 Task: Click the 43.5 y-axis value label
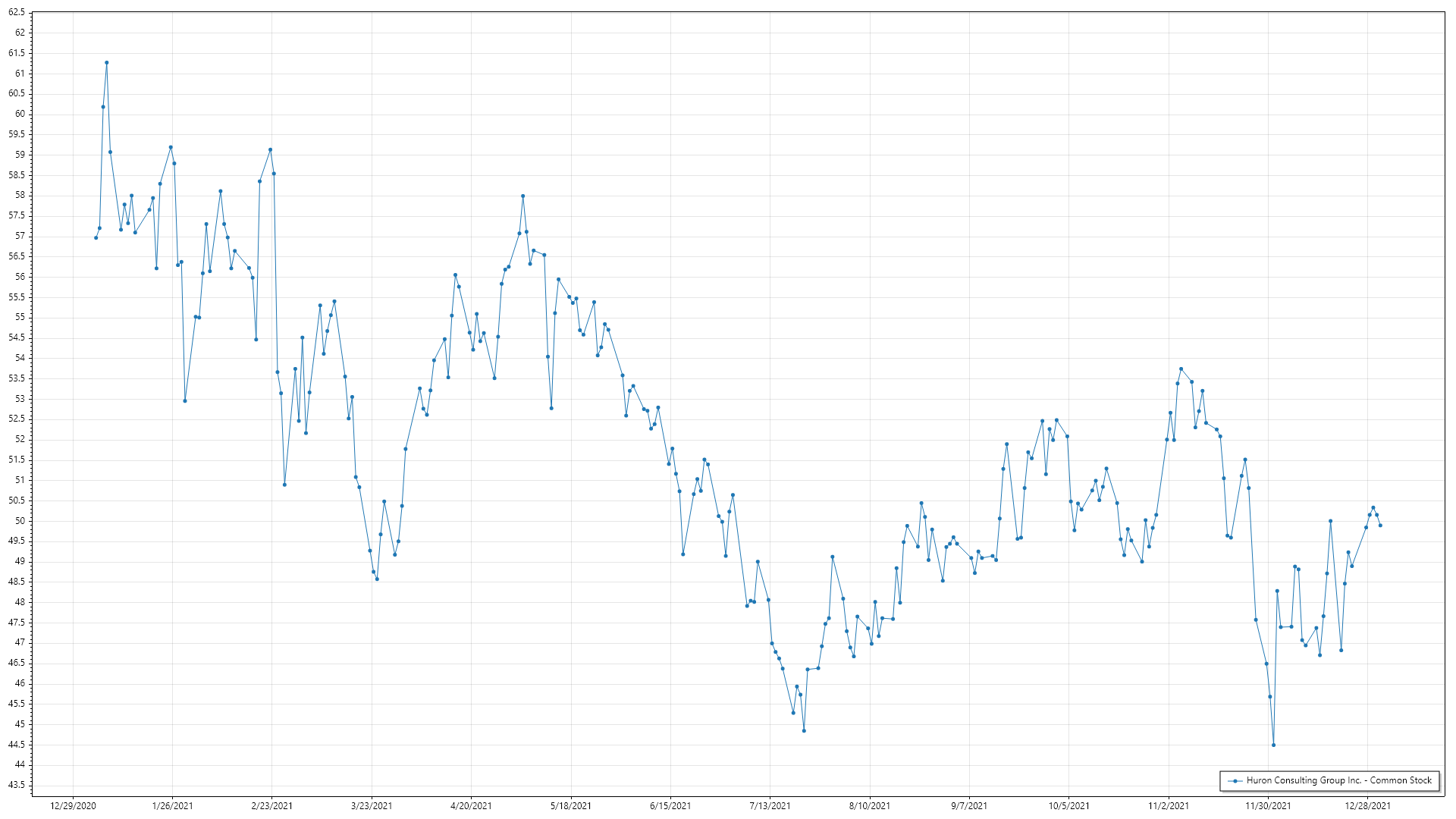[17, 785]
